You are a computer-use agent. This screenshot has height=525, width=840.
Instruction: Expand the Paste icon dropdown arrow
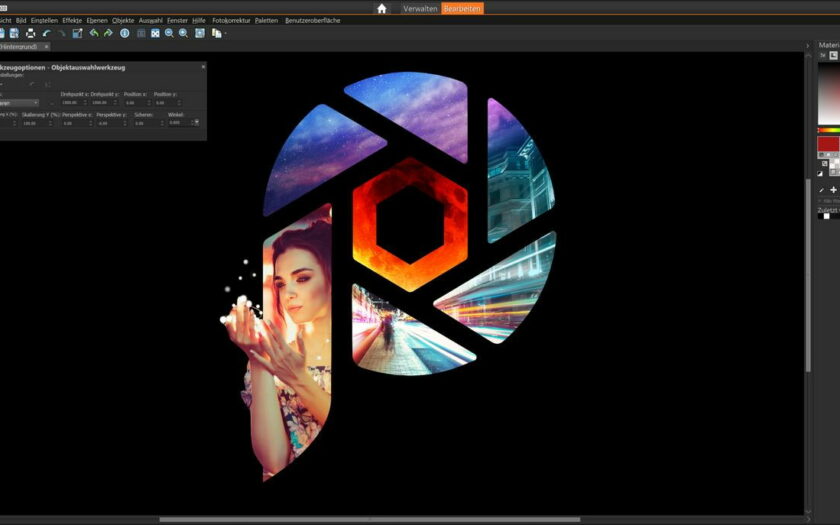pyautogui.click(x=226, y=34)
